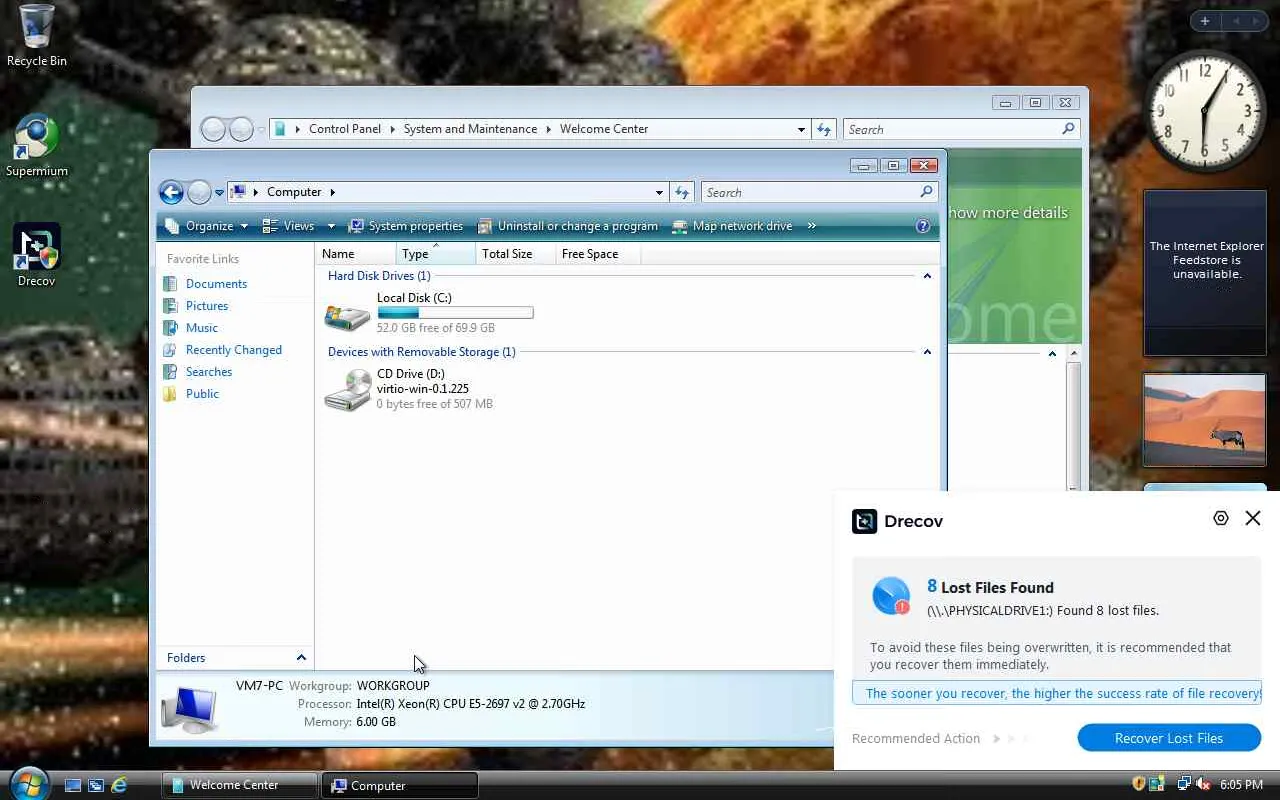Close the Drecov notification
The width and height of the screenshot is (1280, 800).
[x=1253, y=518]
